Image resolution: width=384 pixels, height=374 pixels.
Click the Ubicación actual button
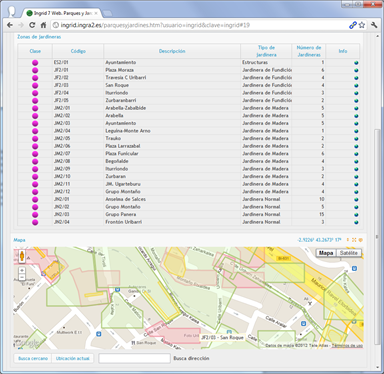[73, 359]
